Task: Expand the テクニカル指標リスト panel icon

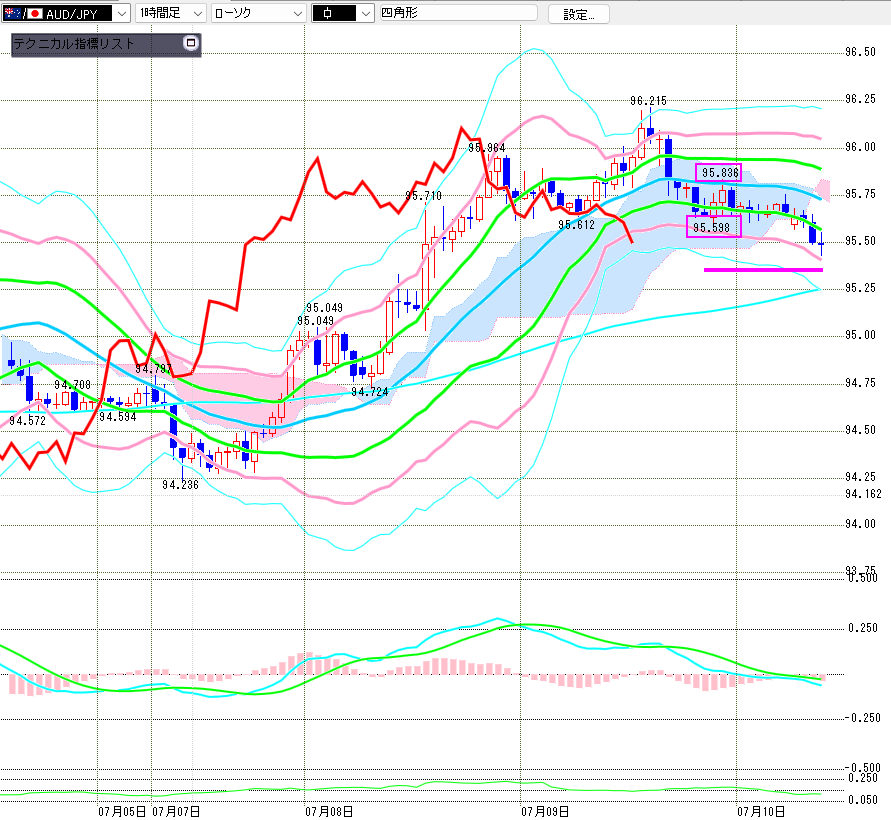Action: [191, 43]
